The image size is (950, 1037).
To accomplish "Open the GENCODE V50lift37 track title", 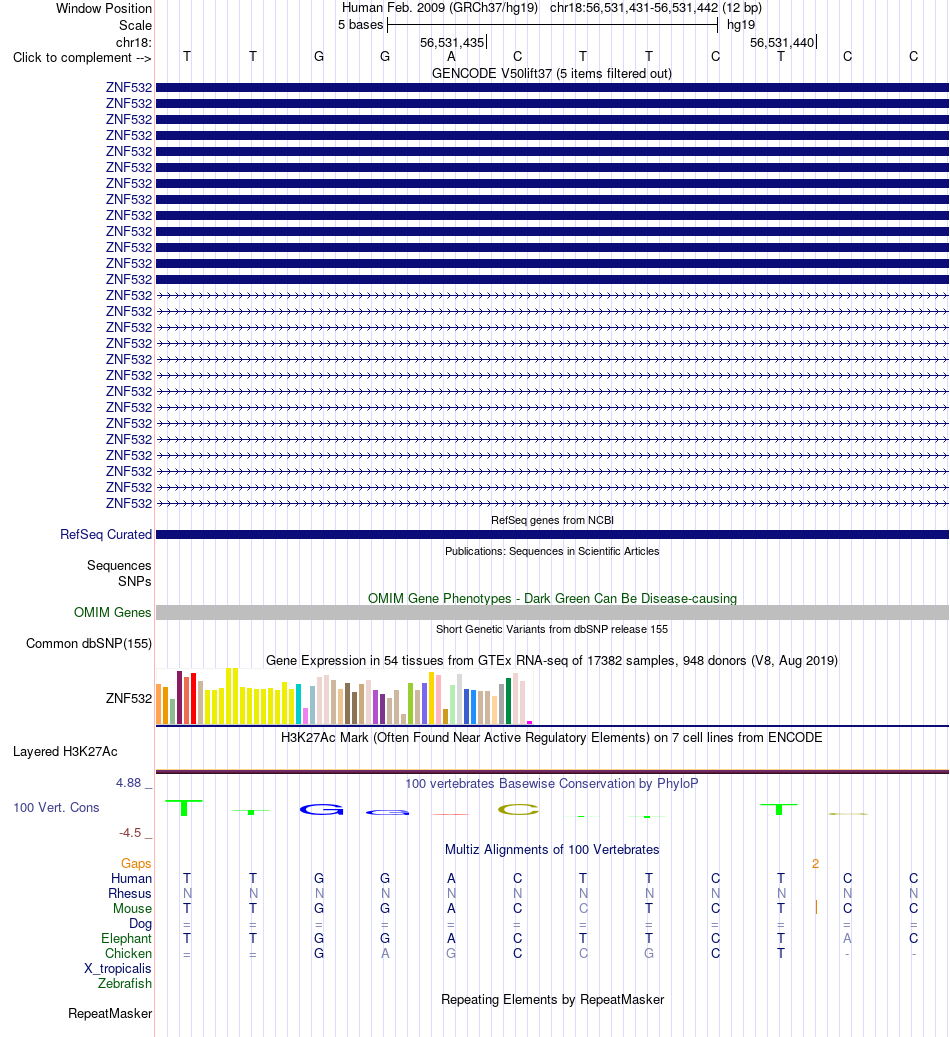I will [552, 73].
